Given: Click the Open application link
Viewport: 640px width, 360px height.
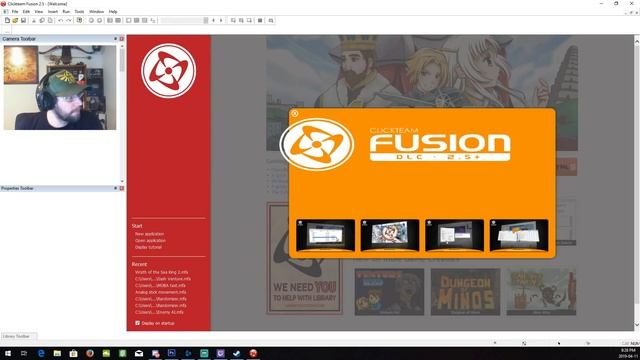Looking at the screenshot, I should point(150,240).
